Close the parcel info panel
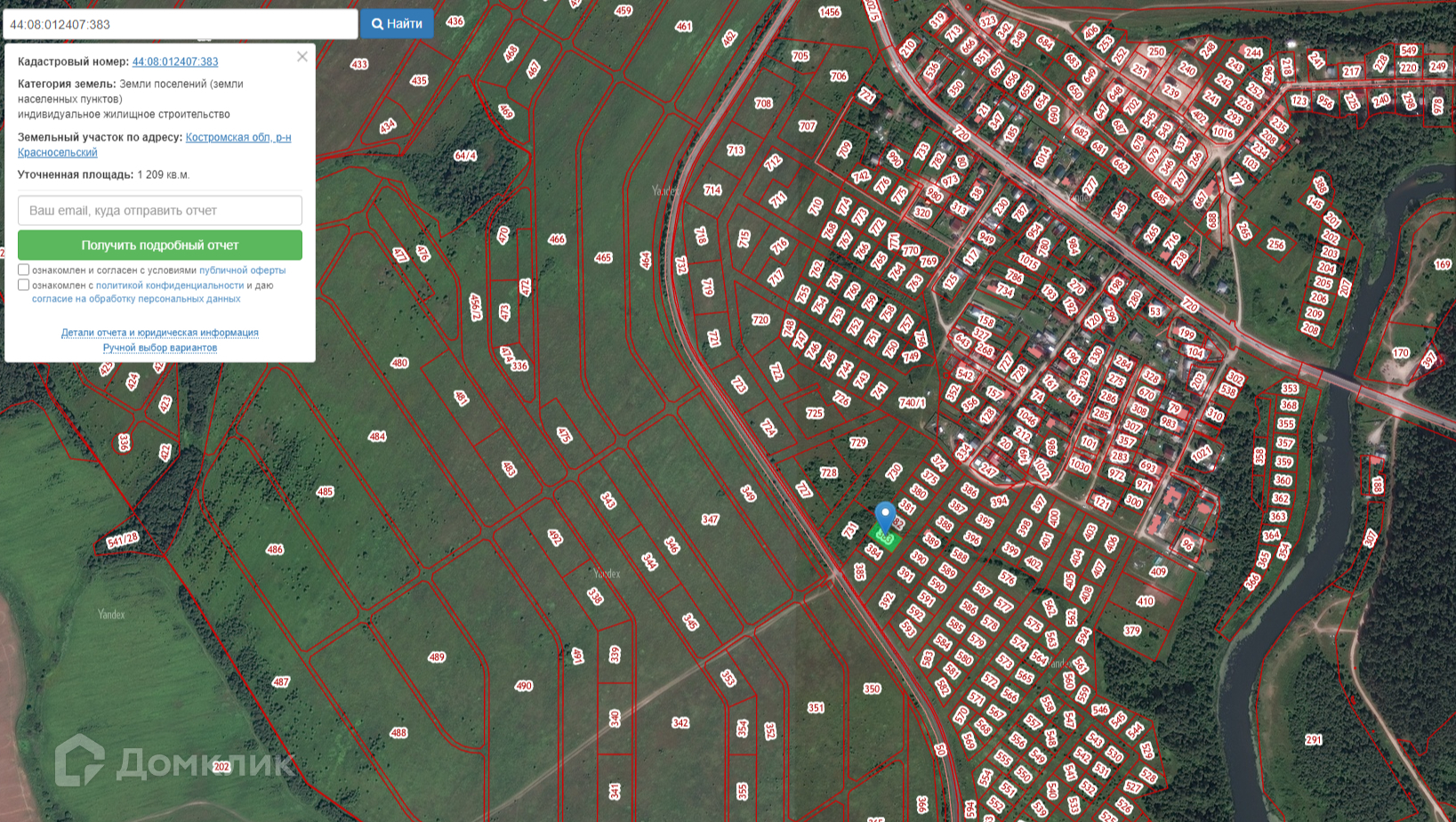1456x822 pixels. point(302,57)
